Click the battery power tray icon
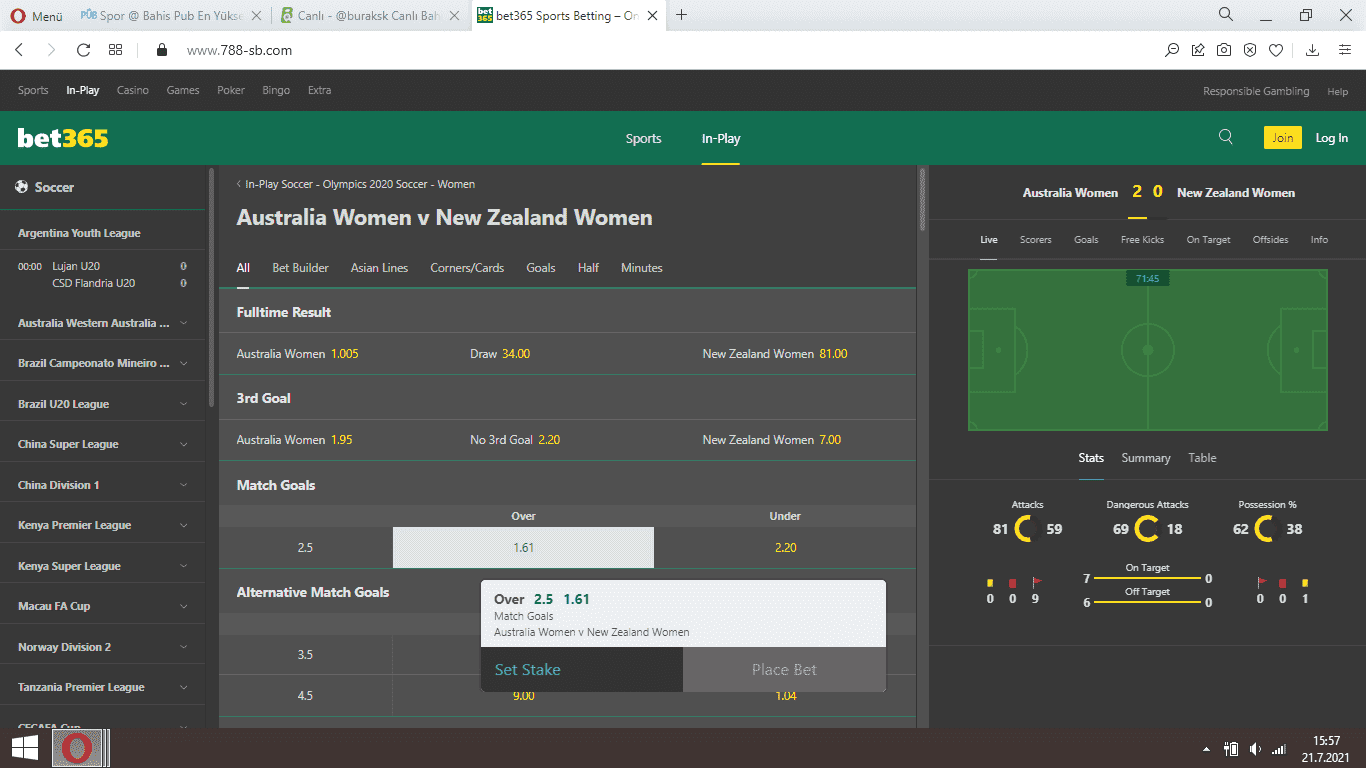 pyautogui.click(x=1232, y=749)
